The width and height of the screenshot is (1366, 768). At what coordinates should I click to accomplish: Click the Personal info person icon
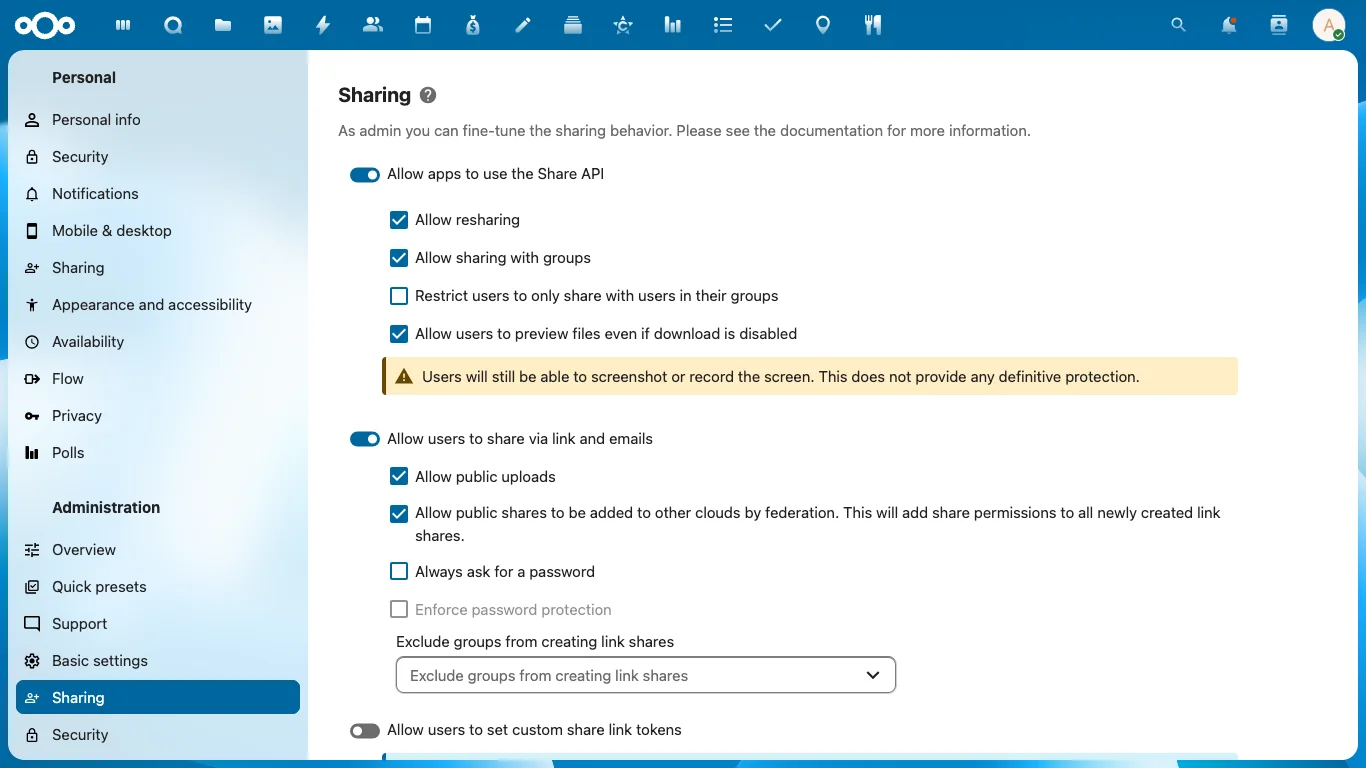tap(32, 120)
